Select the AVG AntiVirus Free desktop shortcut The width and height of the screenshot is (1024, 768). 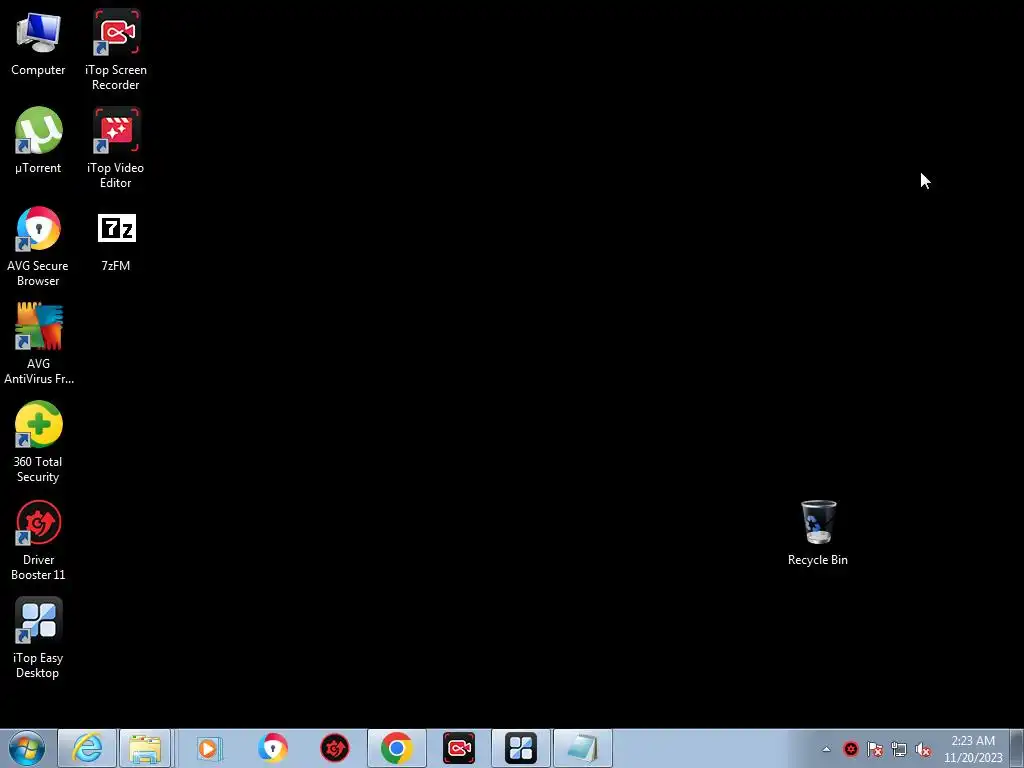click(x=38, y=344)
